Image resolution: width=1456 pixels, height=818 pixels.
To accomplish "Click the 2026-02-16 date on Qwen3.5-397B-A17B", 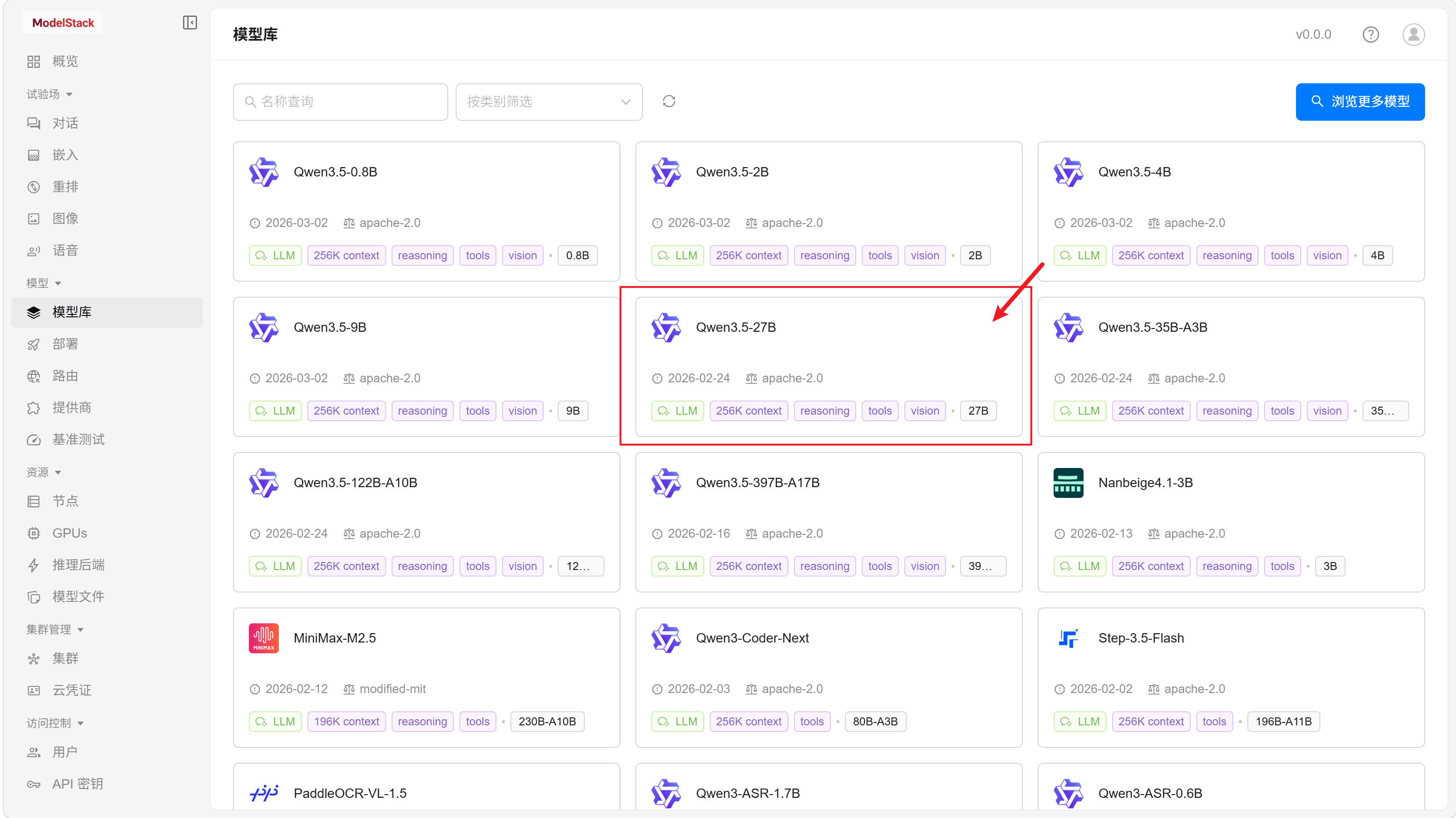I will pos(699,533).
